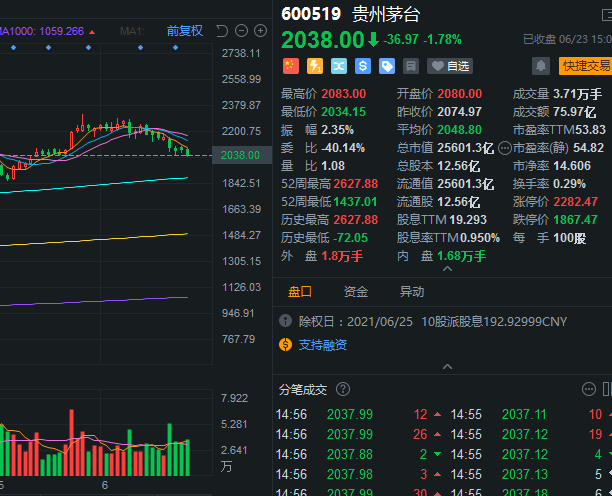Click the orange lightning level-1 icon
612x496 pixels.
tap(315, 66)
